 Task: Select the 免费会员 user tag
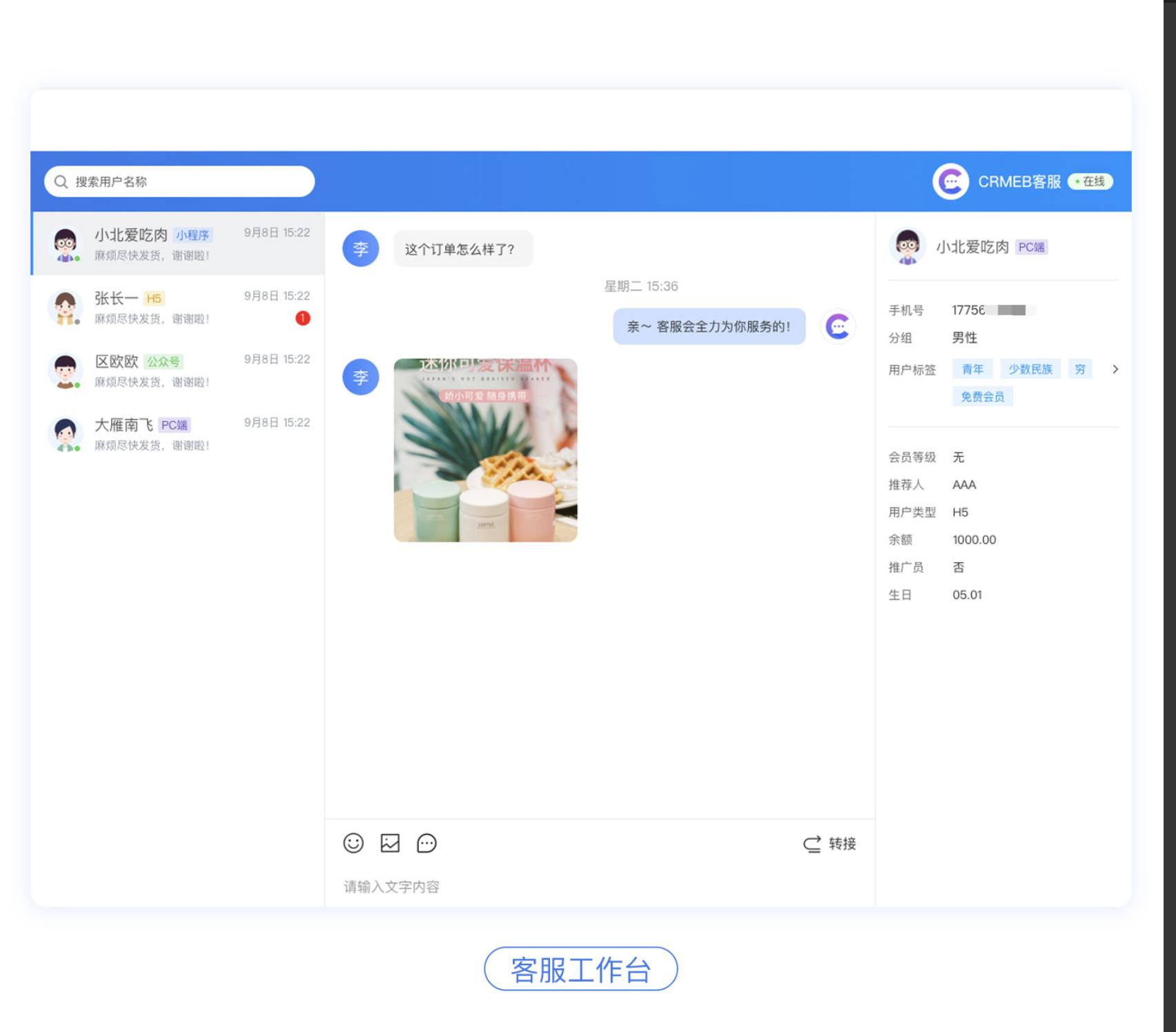click(983, 396)
